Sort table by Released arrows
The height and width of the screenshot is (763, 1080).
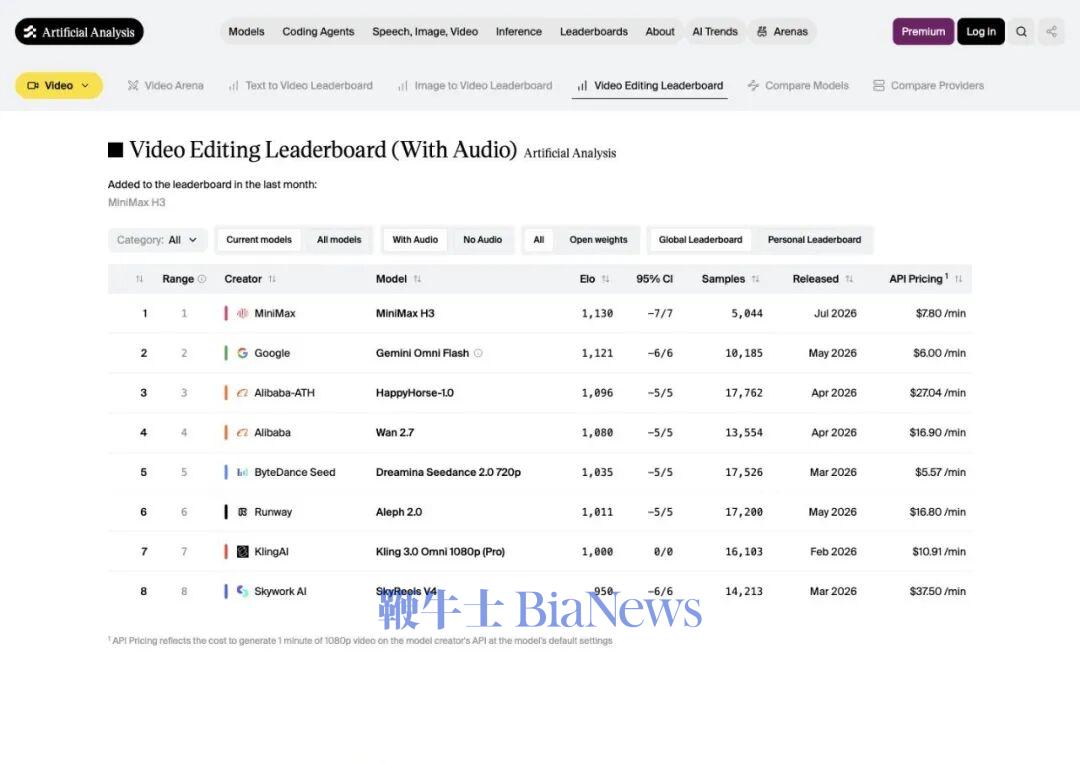click(849, 279)
